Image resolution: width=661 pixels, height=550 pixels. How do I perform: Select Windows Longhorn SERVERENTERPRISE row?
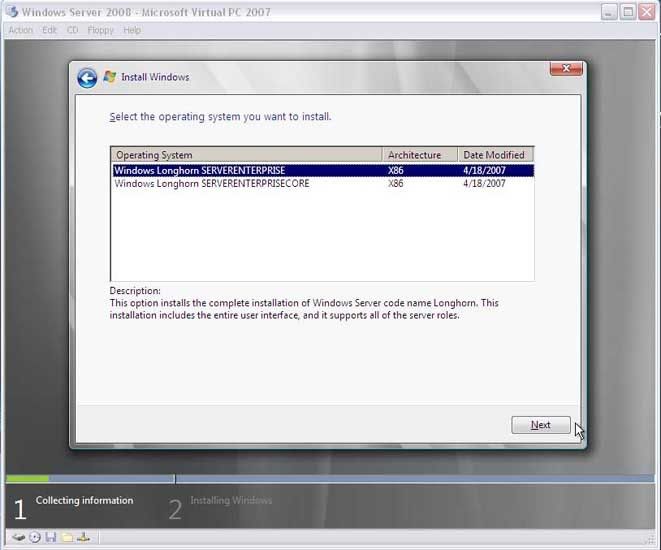(323, 170)
